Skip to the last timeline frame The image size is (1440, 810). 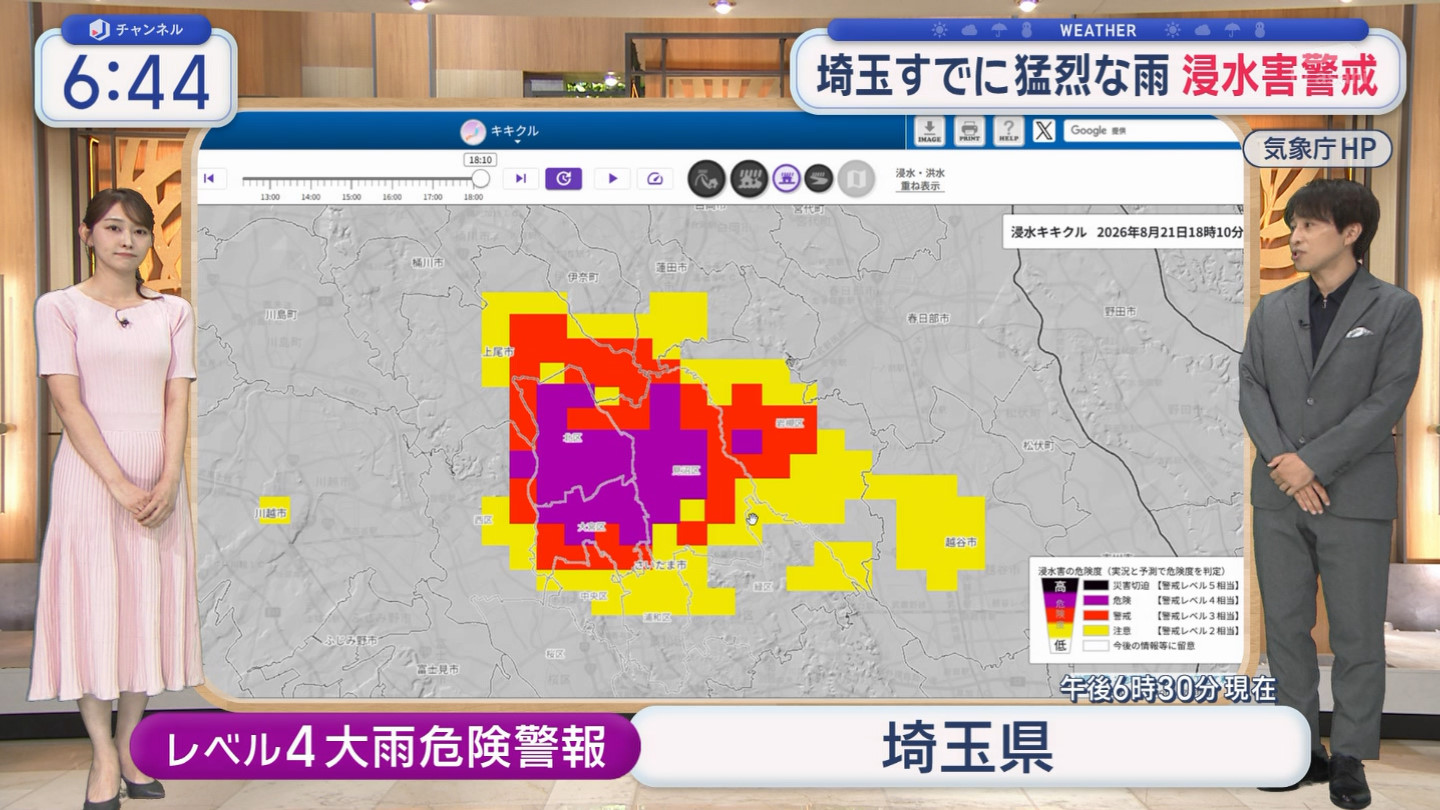click(x=520, y=179)
